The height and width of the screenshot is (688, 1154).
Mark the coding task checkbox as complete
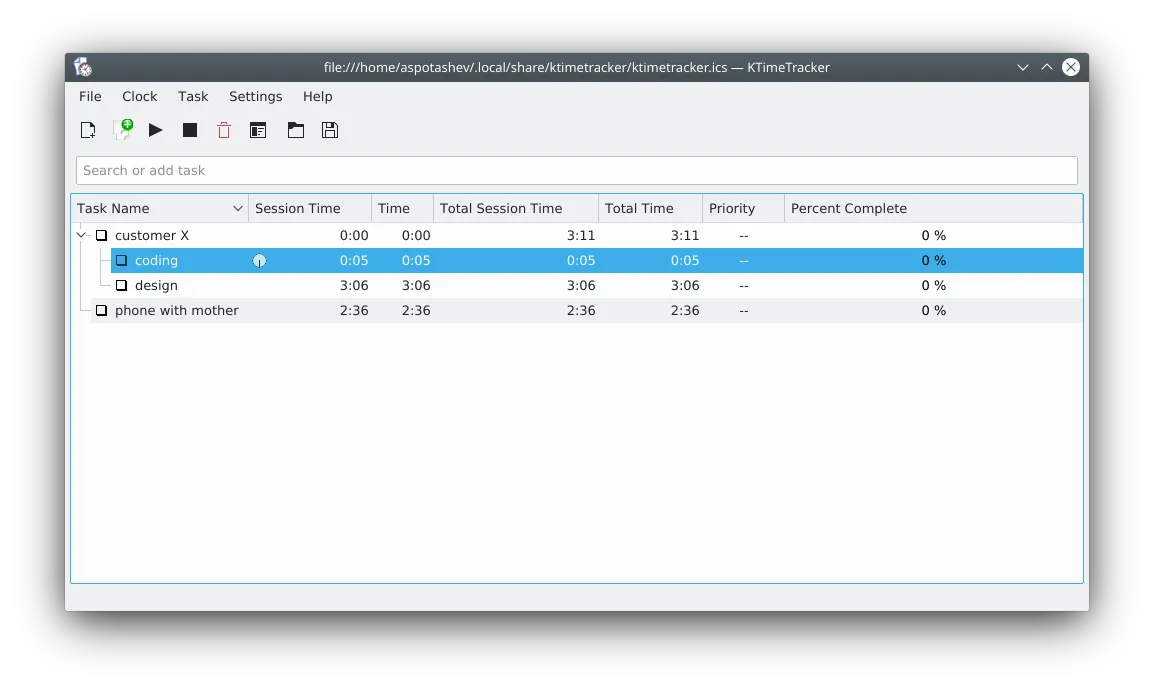coord(122,260)
